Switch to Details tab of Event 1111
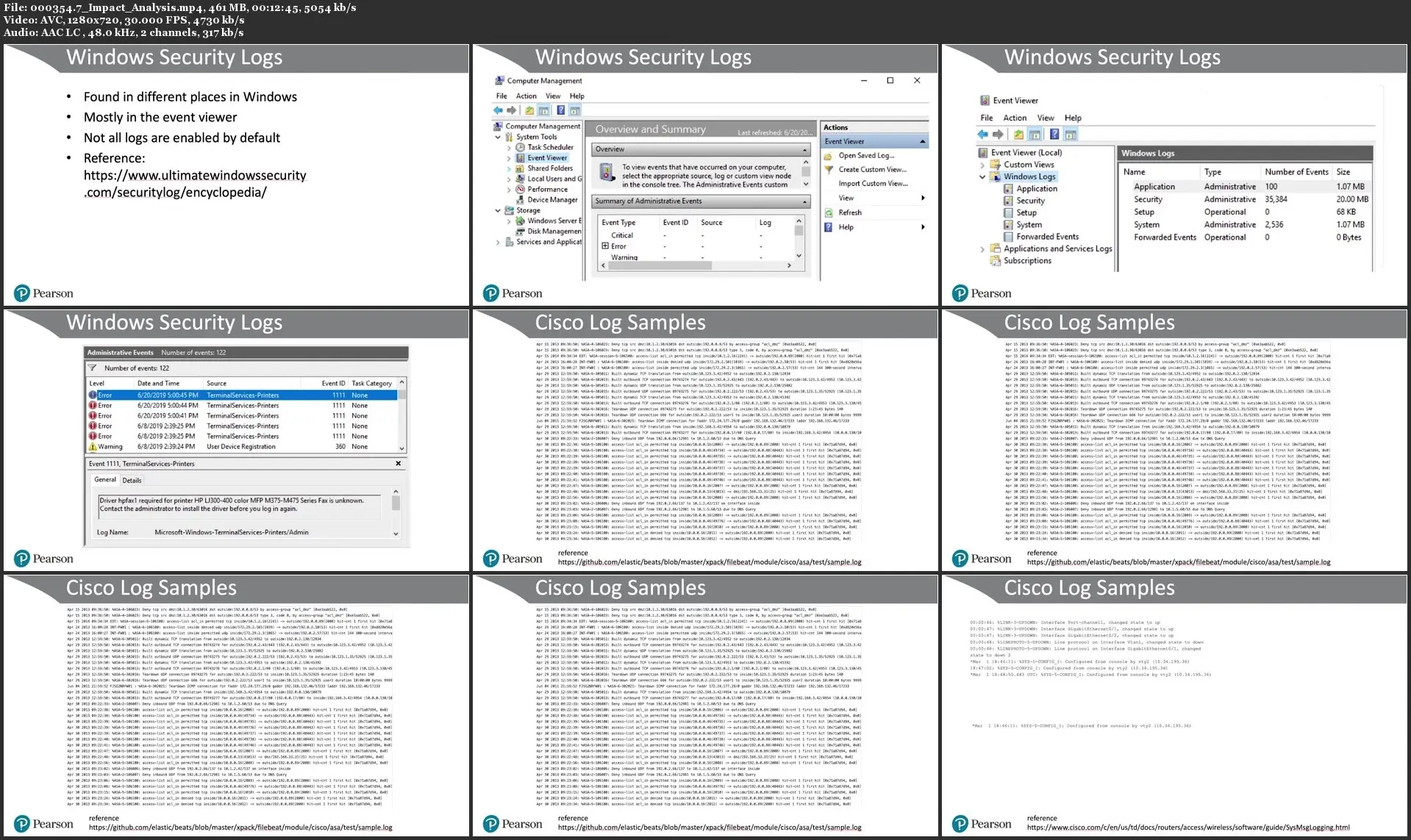 click(132, 480)
